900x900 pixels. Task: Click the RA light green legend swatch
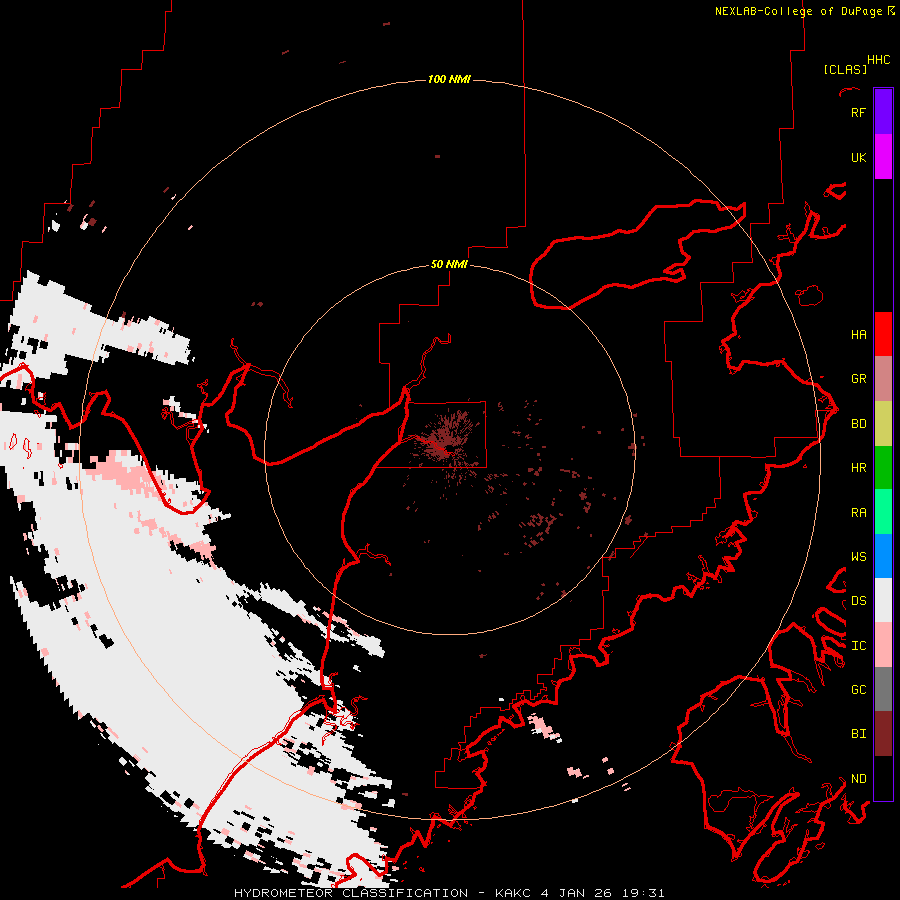tap(883, 512)
